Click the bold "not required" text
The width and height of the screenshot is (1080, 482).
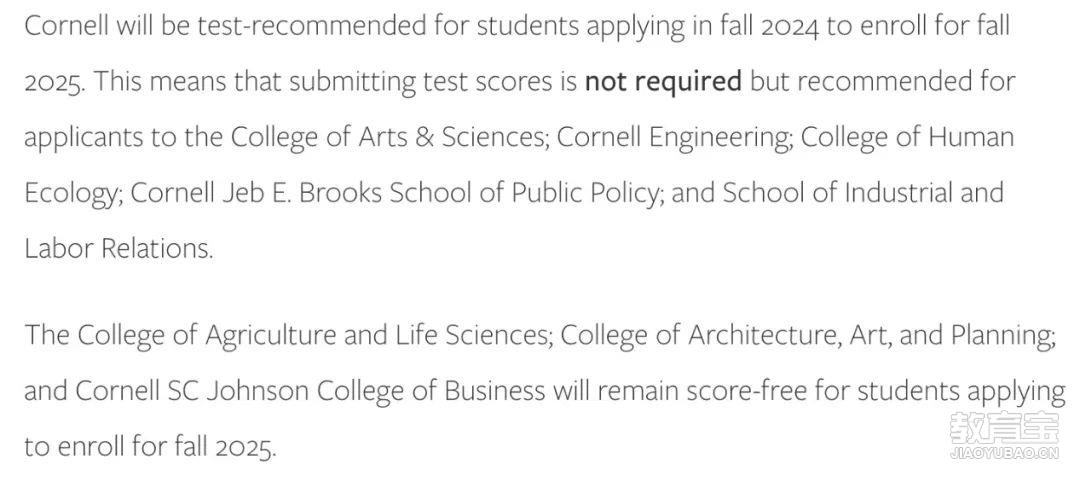[663, 81]
